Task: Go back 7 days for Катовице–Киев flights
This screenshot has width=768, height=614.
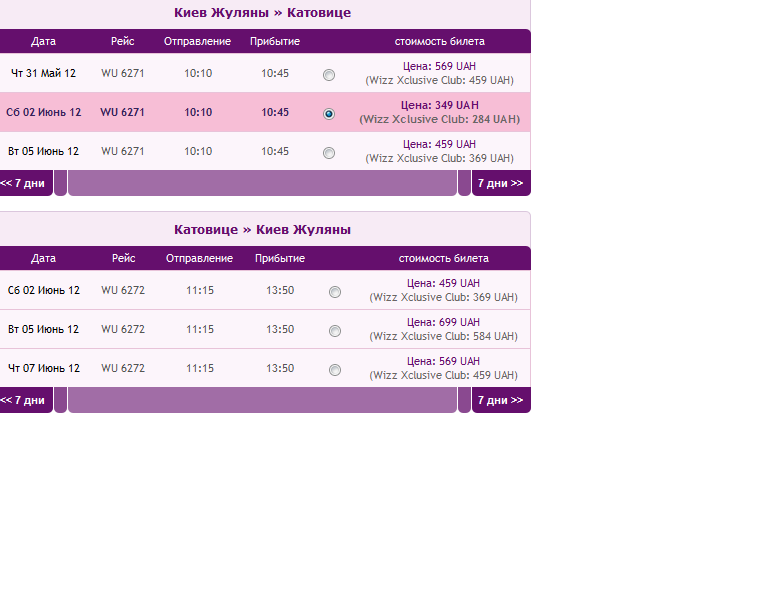Action: point(24,400)
